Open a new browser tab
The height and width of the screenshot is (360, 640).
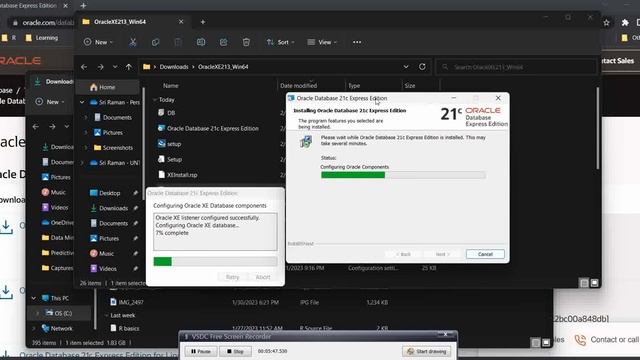pos(83,6)
